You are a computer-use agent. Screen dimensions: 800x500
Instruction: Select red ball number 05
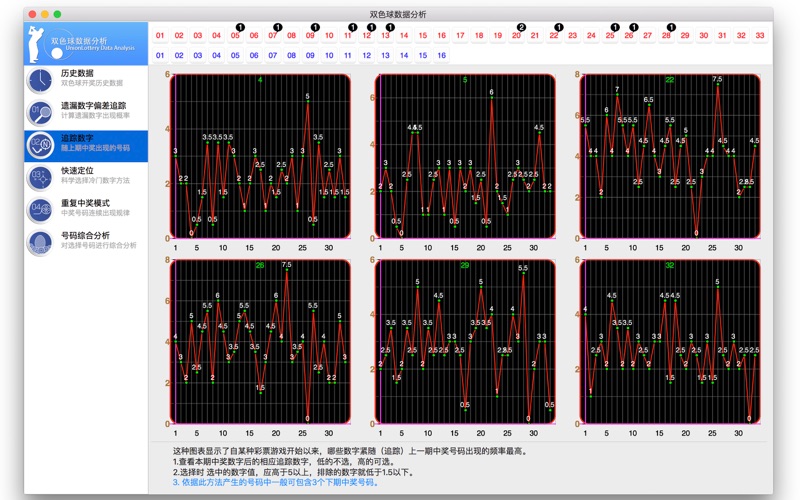[235, 36]
